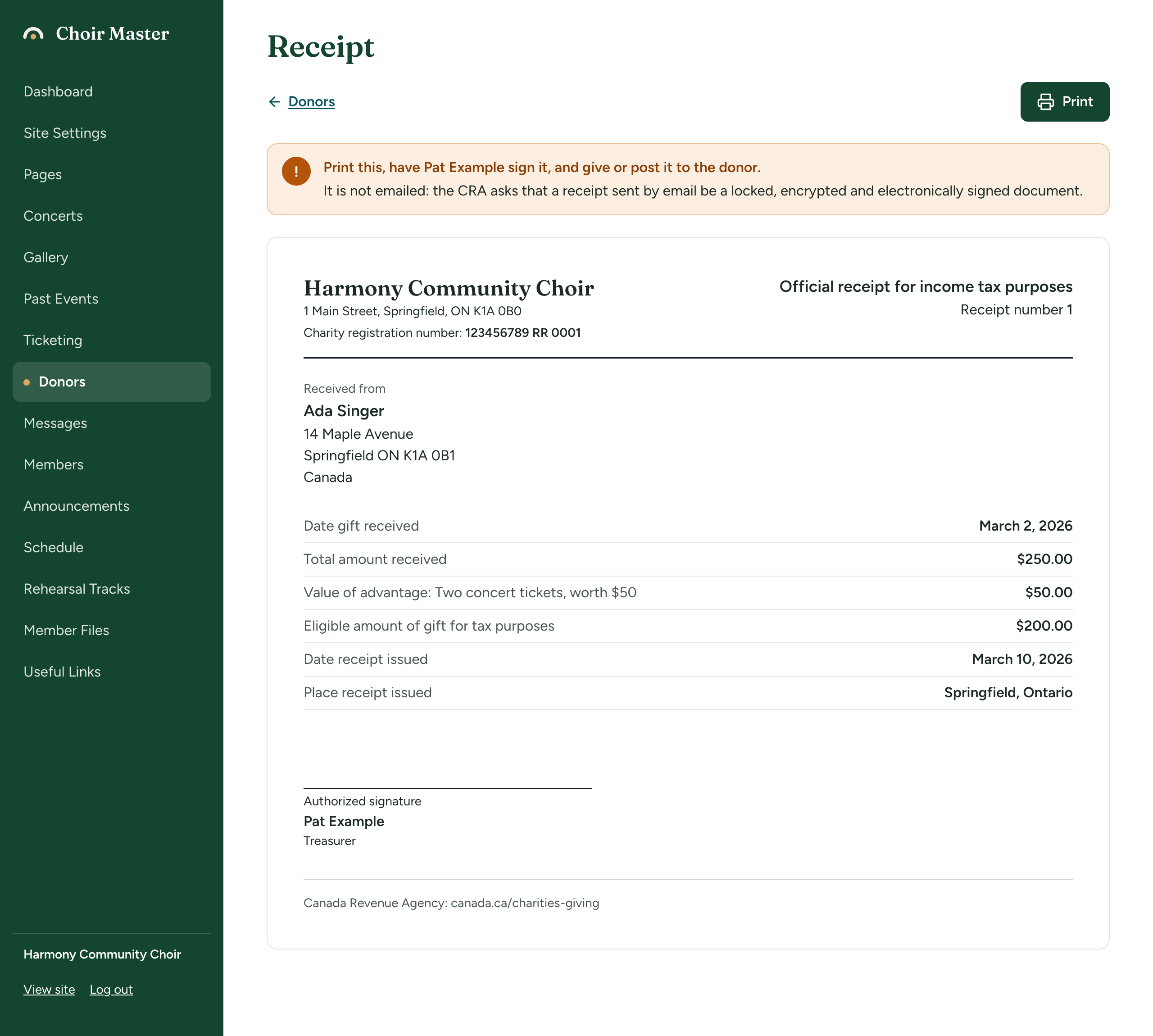
Task: Click the printer icon in Print button
Action: [x=1045, y=102]
